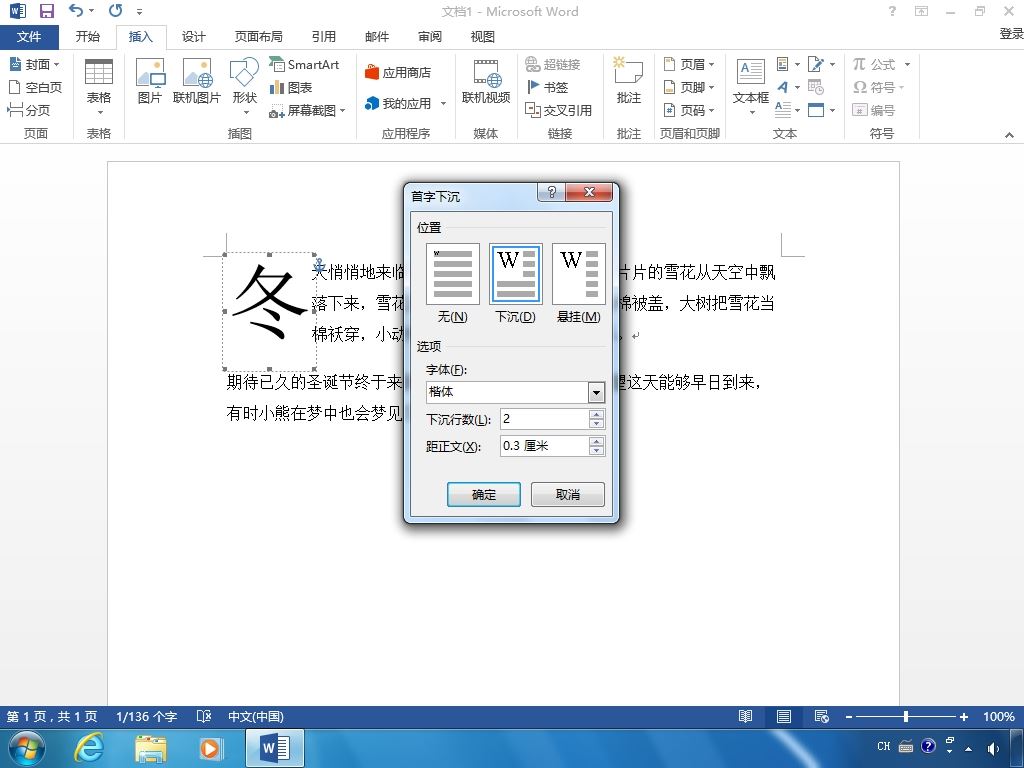Insert a SmartArt graphic

point(304,64)
